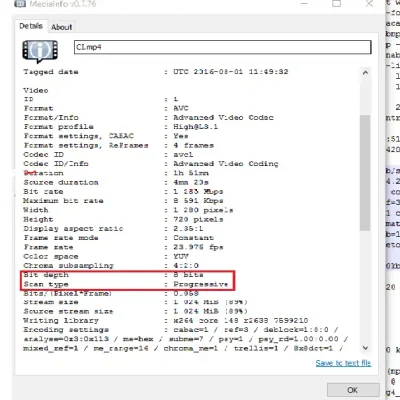Click the OK button

(353, 390)
